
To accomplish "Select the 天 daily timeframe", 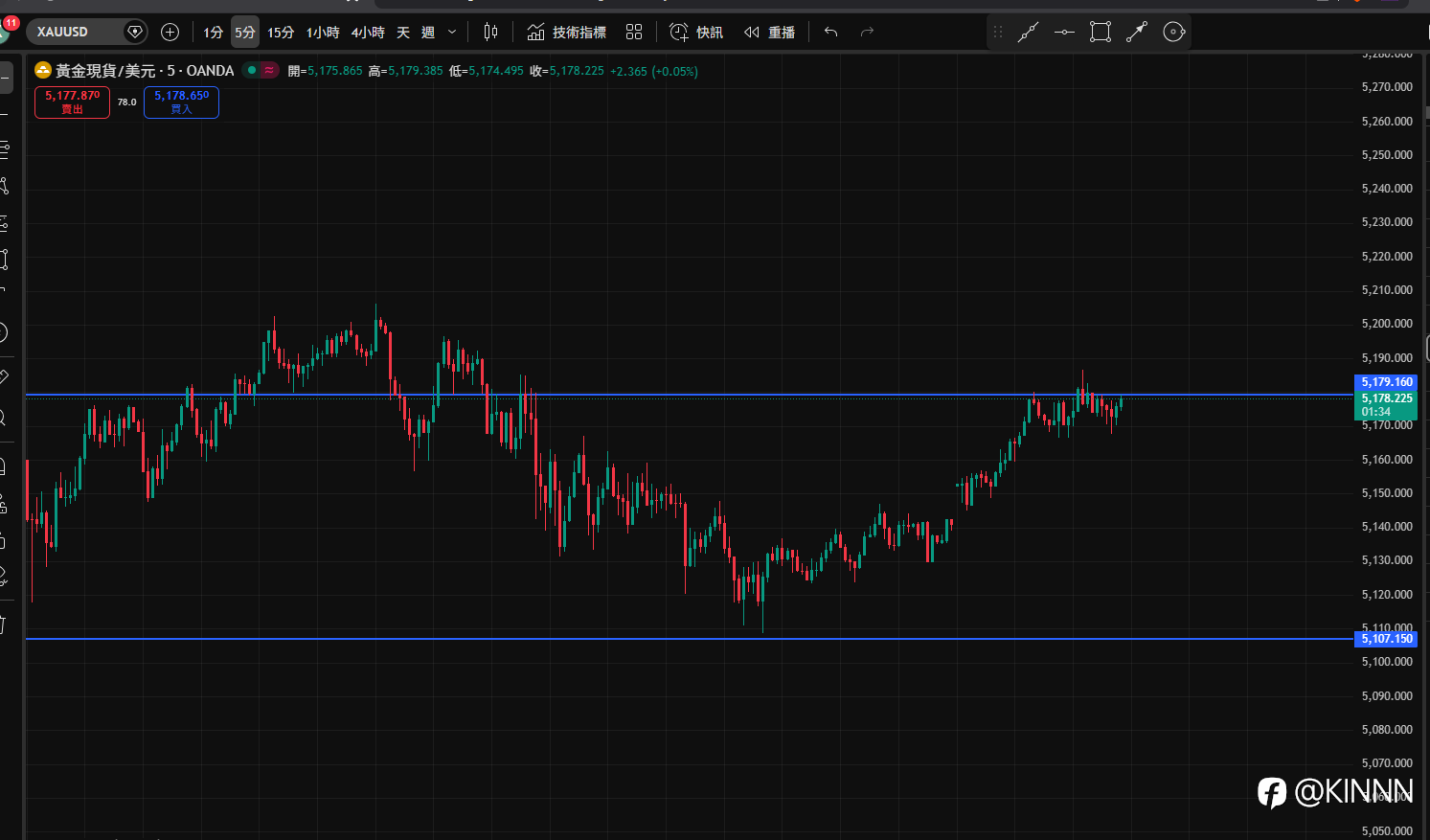I will pos(403,33).
